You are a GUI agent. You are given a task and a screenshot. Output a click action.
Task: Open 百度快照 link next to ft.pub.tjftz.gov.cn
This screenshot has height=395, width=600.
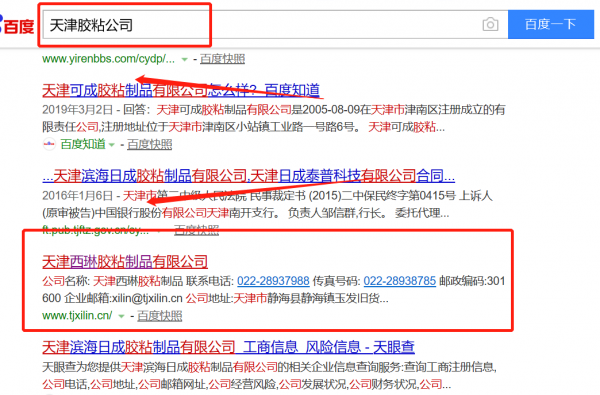(196, 230)
